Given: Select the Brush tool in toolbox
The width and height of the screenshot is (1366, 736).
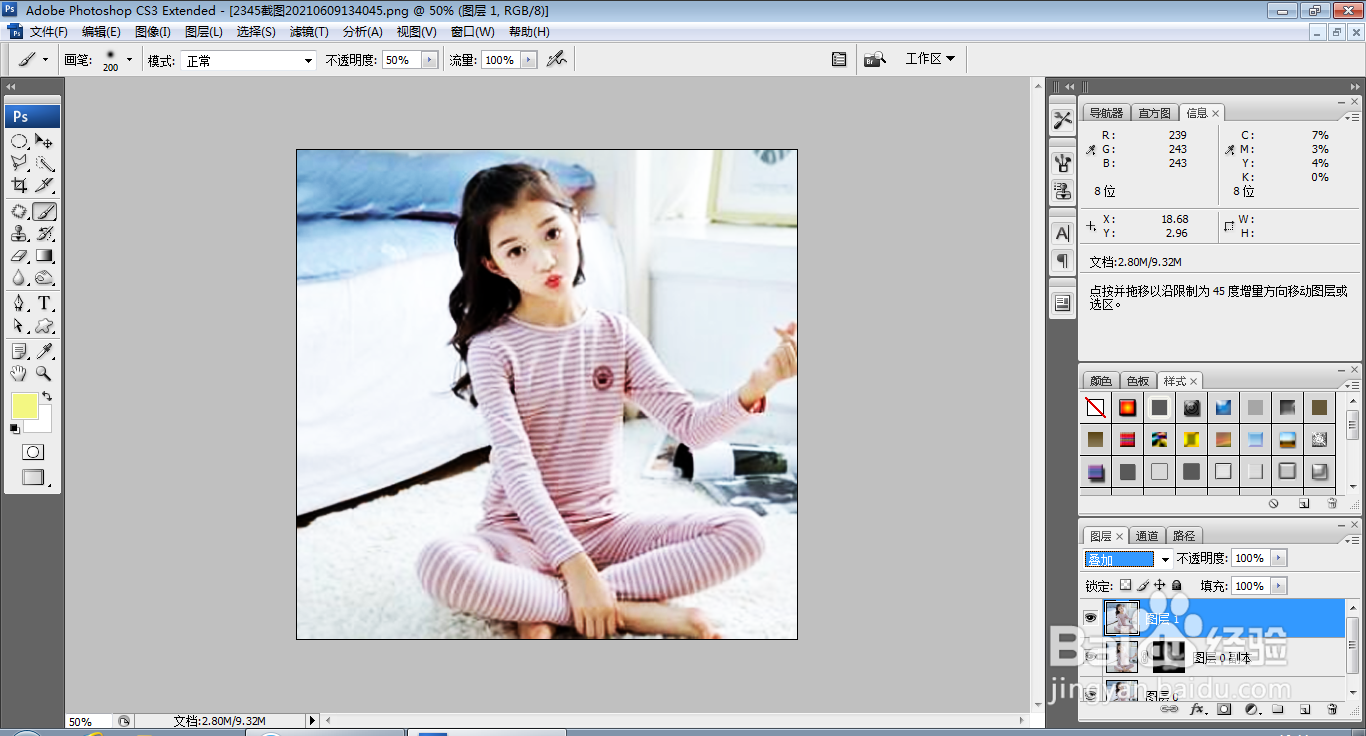Looking at the screenshot, I should tap(44, 212).
